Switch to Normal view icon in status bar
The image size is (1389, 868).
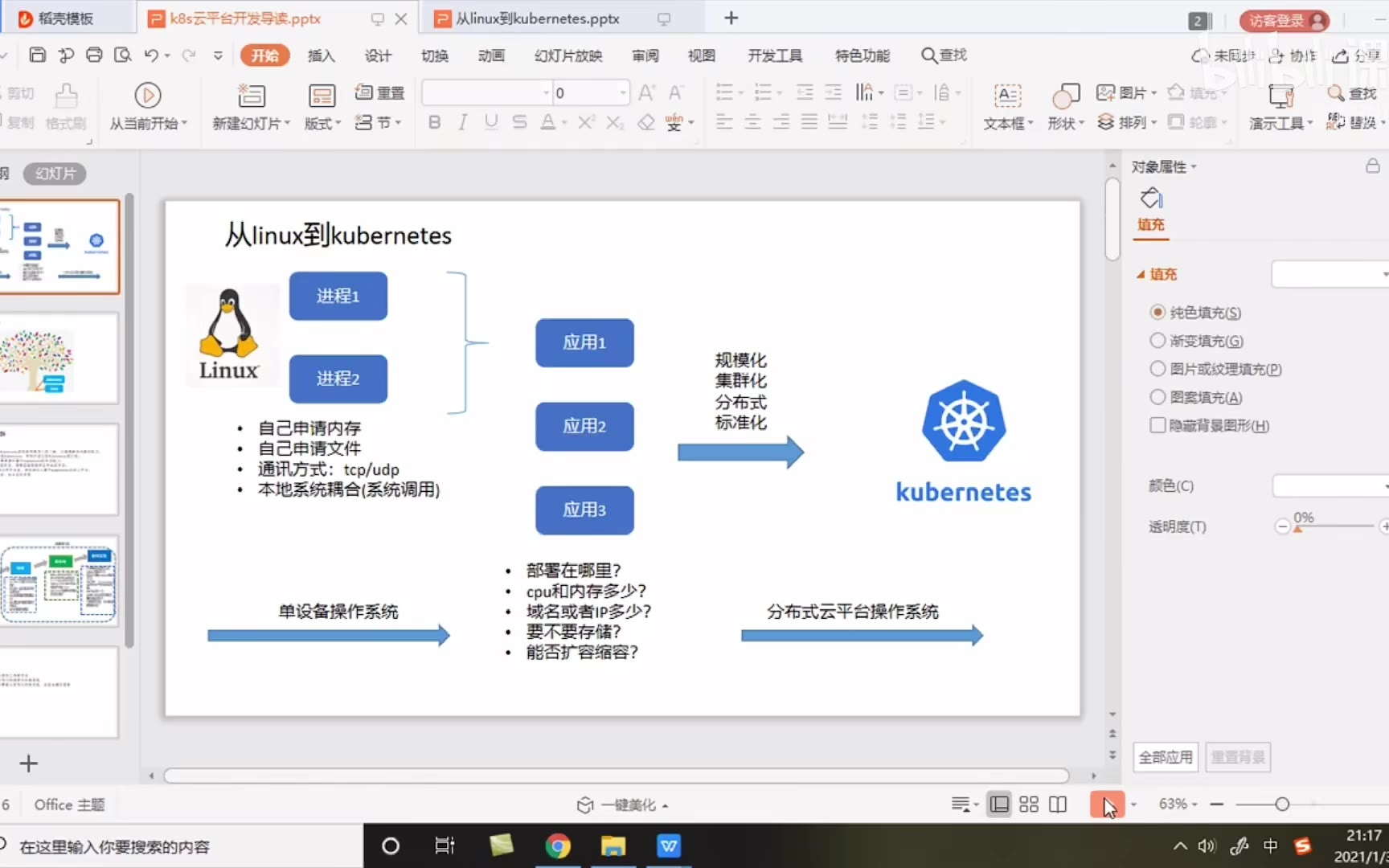coord(999,805)
